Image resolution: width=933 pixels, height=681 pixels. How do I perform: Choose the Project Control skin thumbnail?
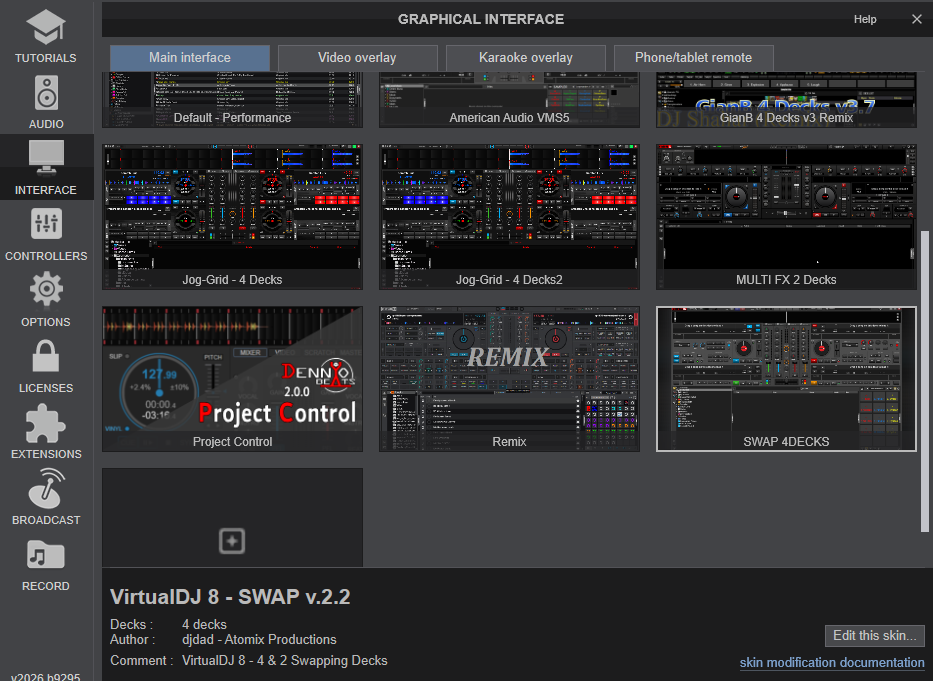click(232, 379)
